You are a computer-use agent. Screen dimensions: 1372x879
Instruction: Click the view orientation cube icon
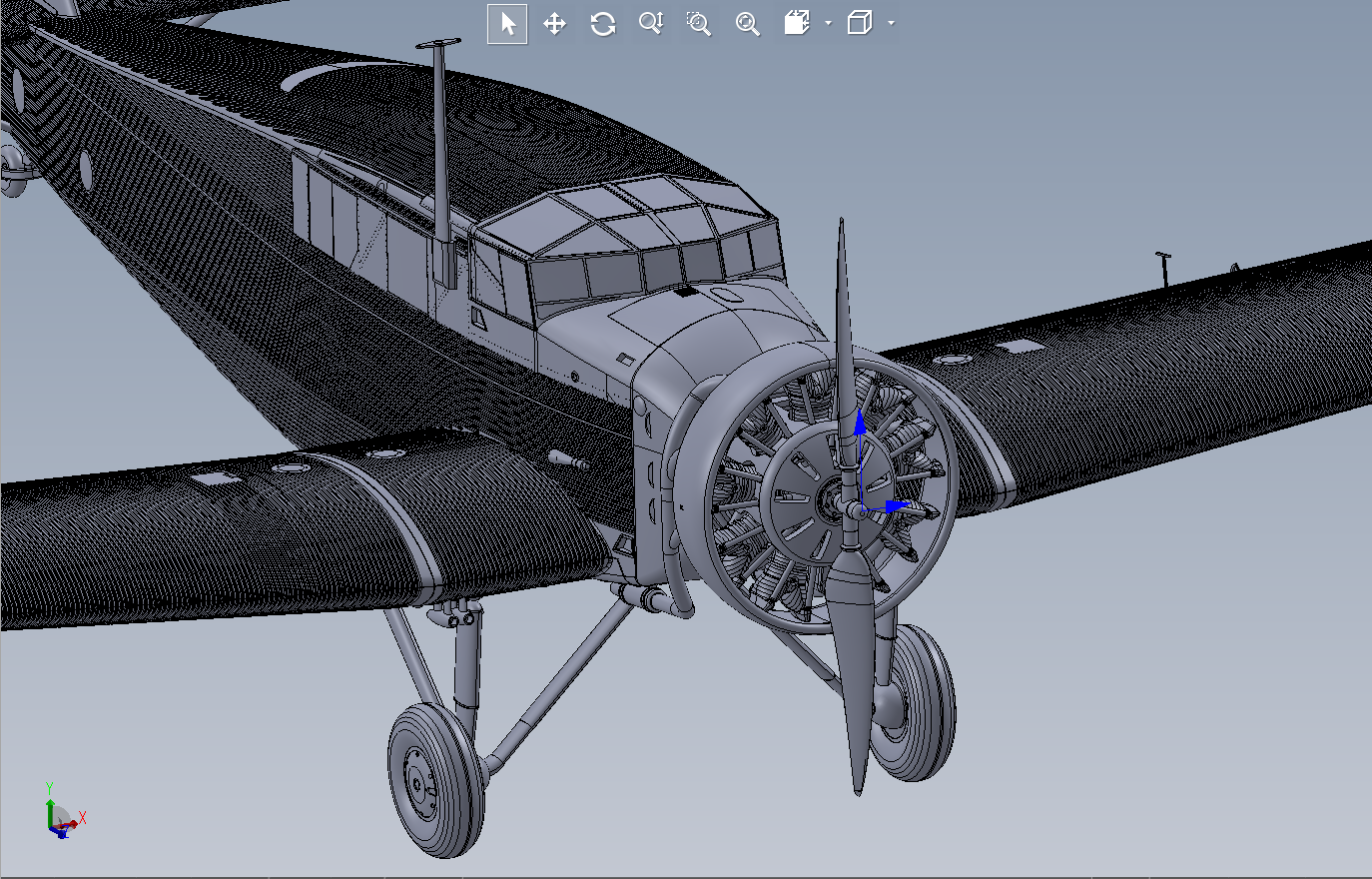point(797,23)
